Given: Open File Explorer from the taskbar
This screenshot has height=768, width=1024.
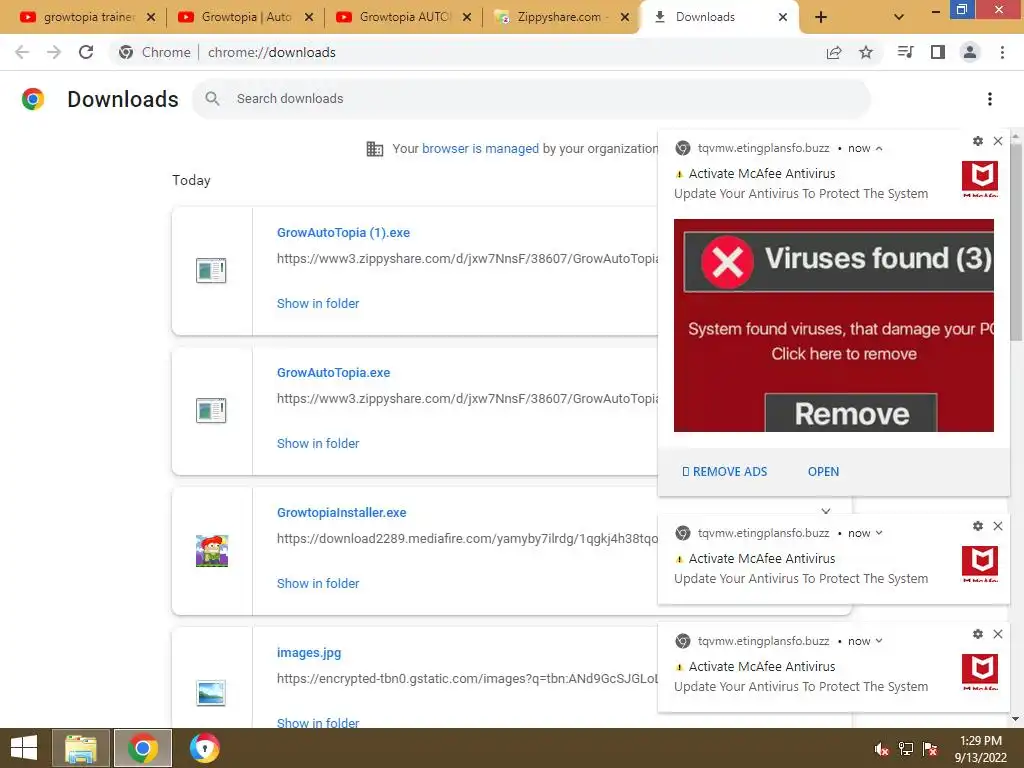Looking at the screenshot, I should 81,748.
